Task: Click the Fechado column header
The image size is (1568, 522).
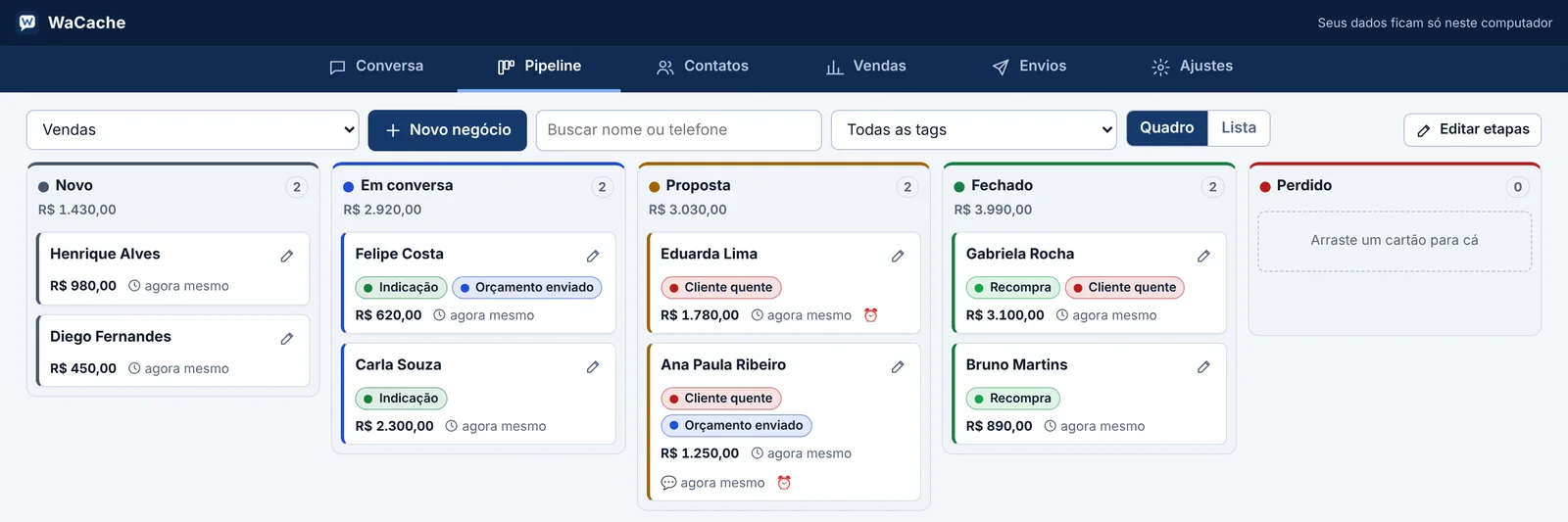Action: pos(1002,186)
